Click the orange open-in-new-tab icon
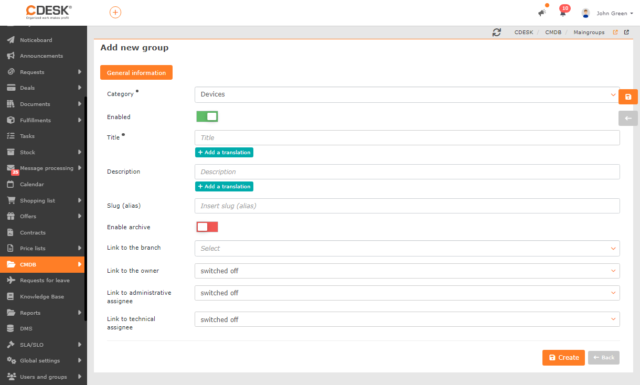The image size is (640, 385). click(x=615, y=32)
